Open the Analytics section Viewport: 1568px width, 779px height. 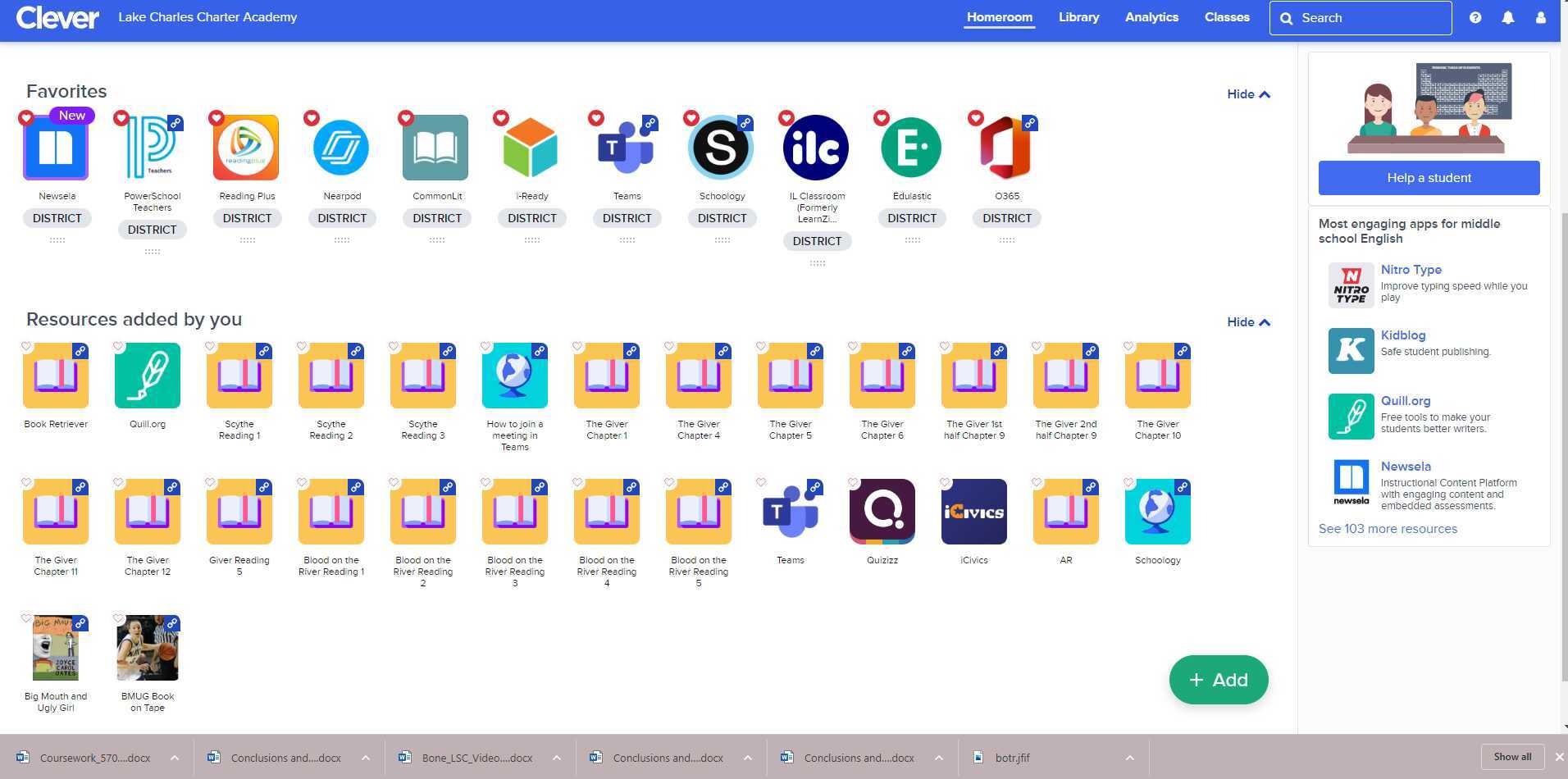click(1151, 17)
